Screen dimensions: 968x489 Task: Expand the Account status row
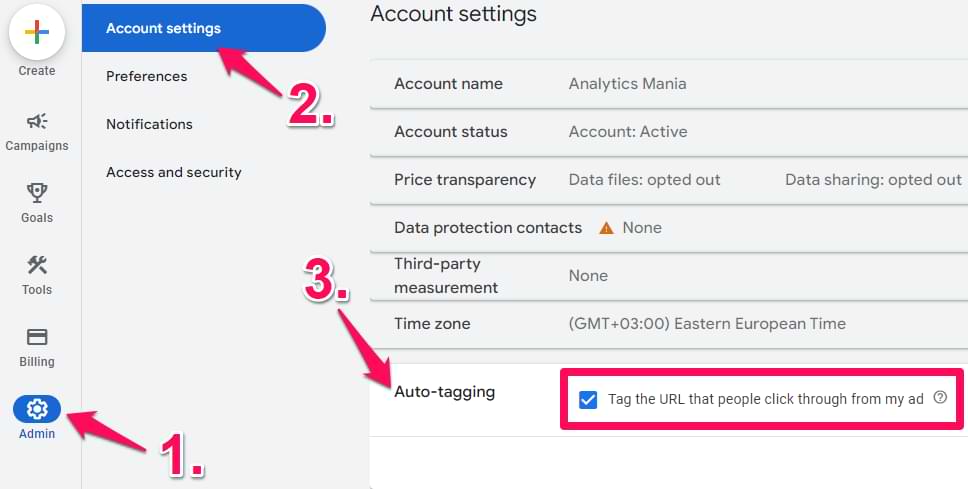coord(669,132)
